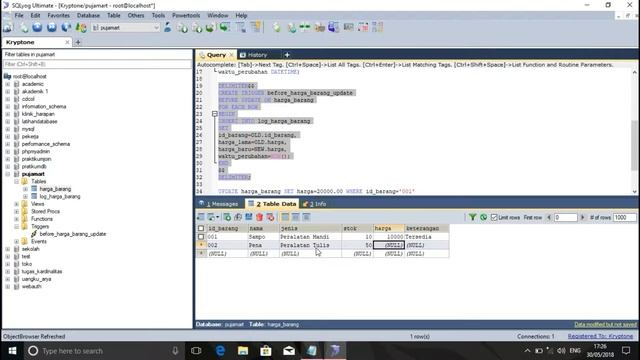Click the red delete selected rows icon
The width and height of the screenshot is (640, 360).
(x=260, y=217)
